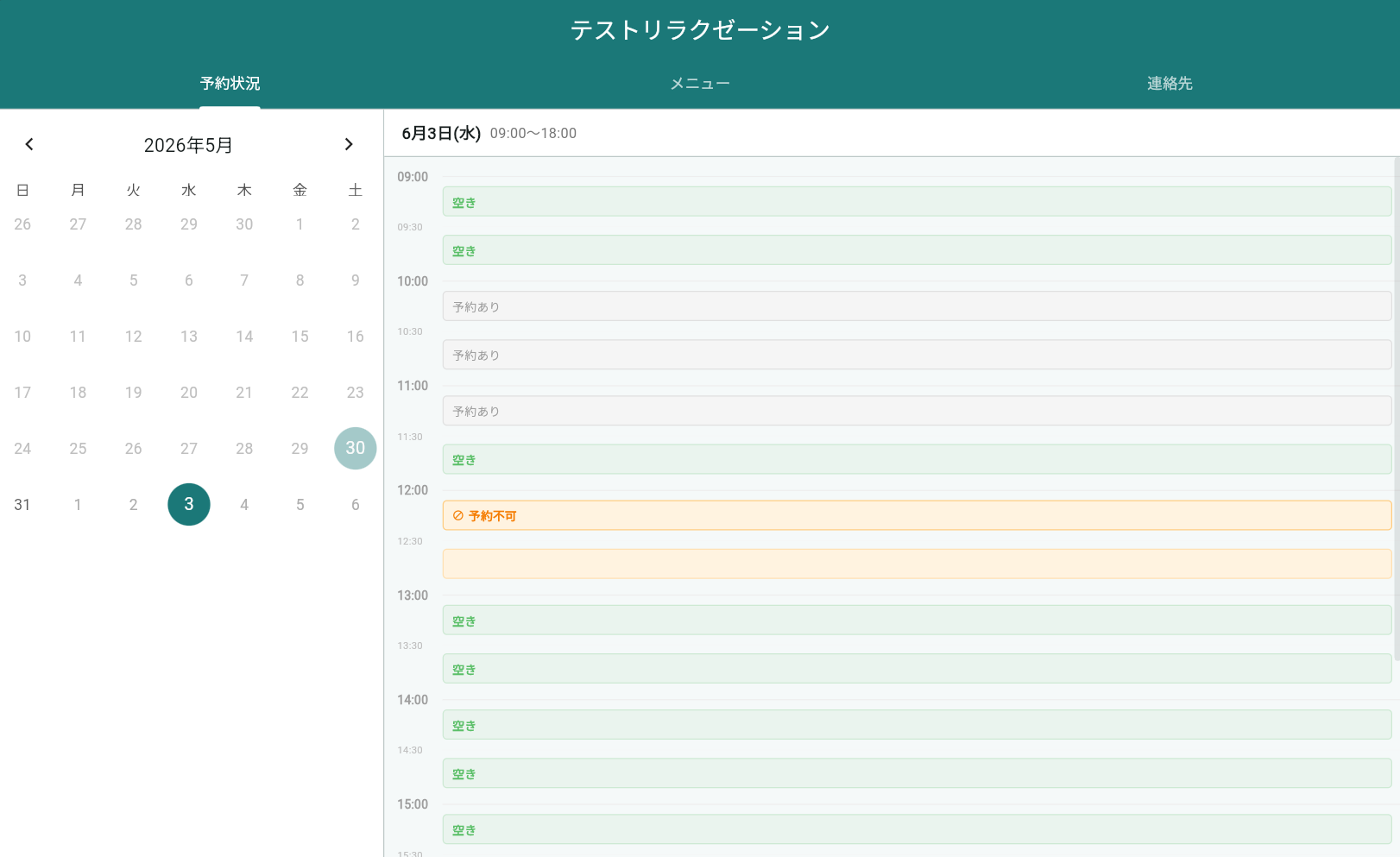Switch to the 予約状況 tab

point(230,84)
